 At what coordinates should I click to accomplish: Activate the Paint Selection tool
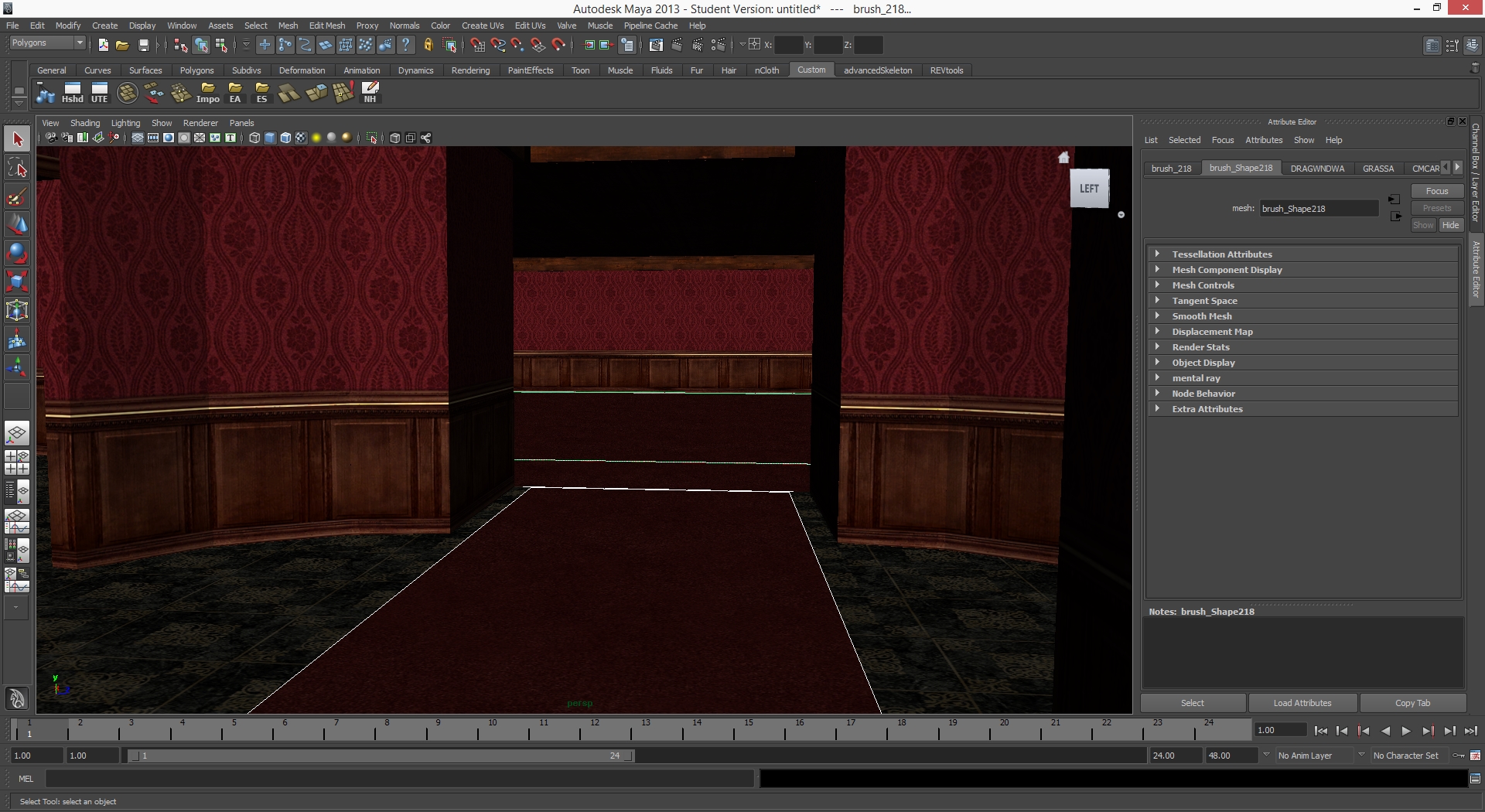pyautogui.click(x=17, y=196)
